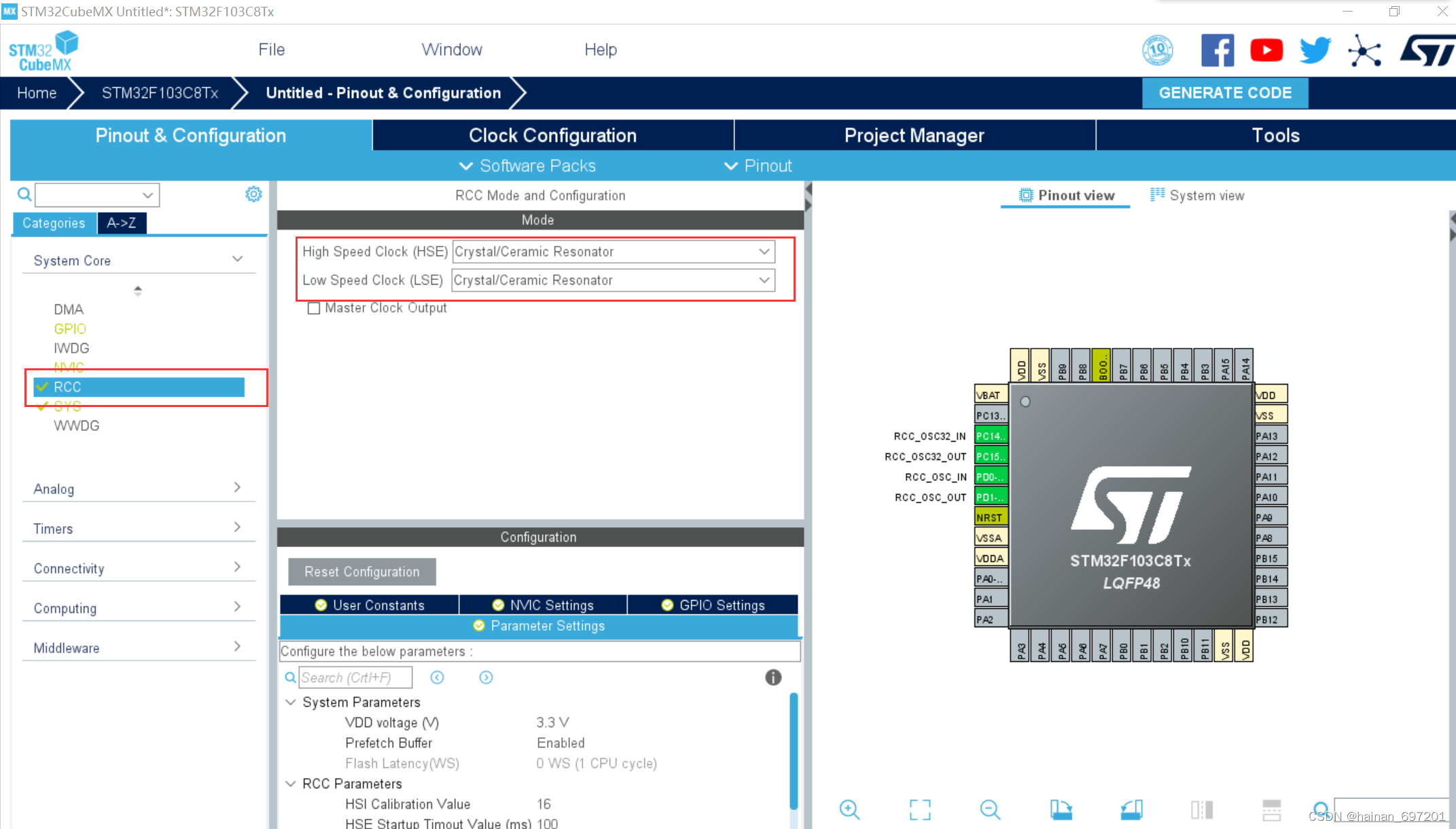This screenshot has width=1456, height=829.
Task: Go to previous parameter search result
Action: pyautogui.click(x=437, y=677)
